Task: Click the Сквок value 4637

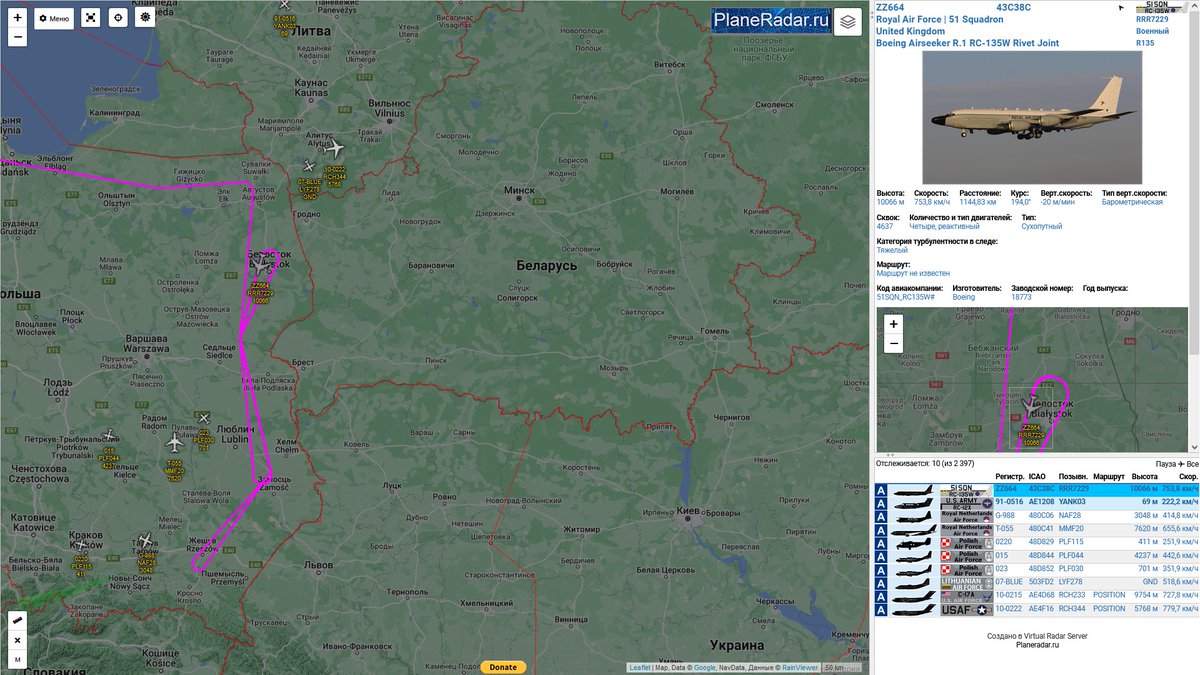Action: pyautogui.click(x=885, y=226)
